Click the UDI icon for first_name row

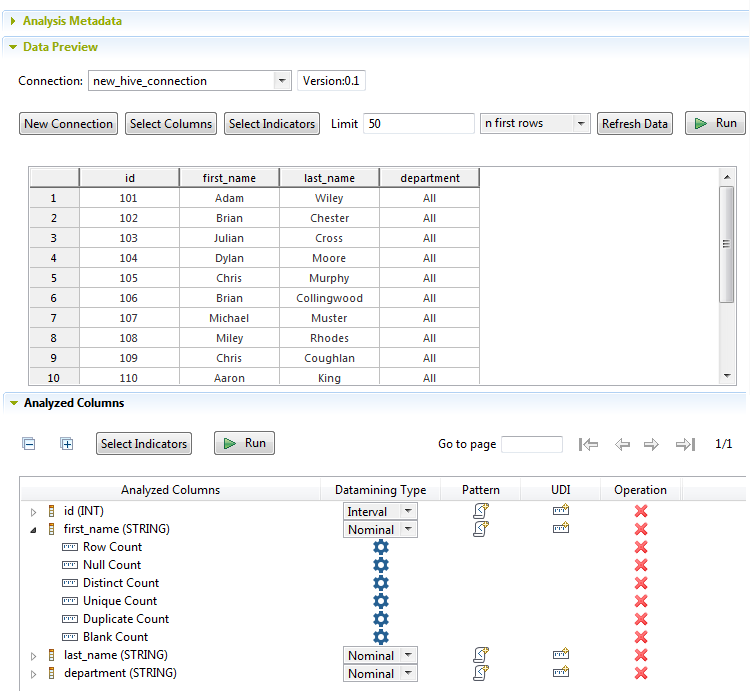tap(560, 529)
